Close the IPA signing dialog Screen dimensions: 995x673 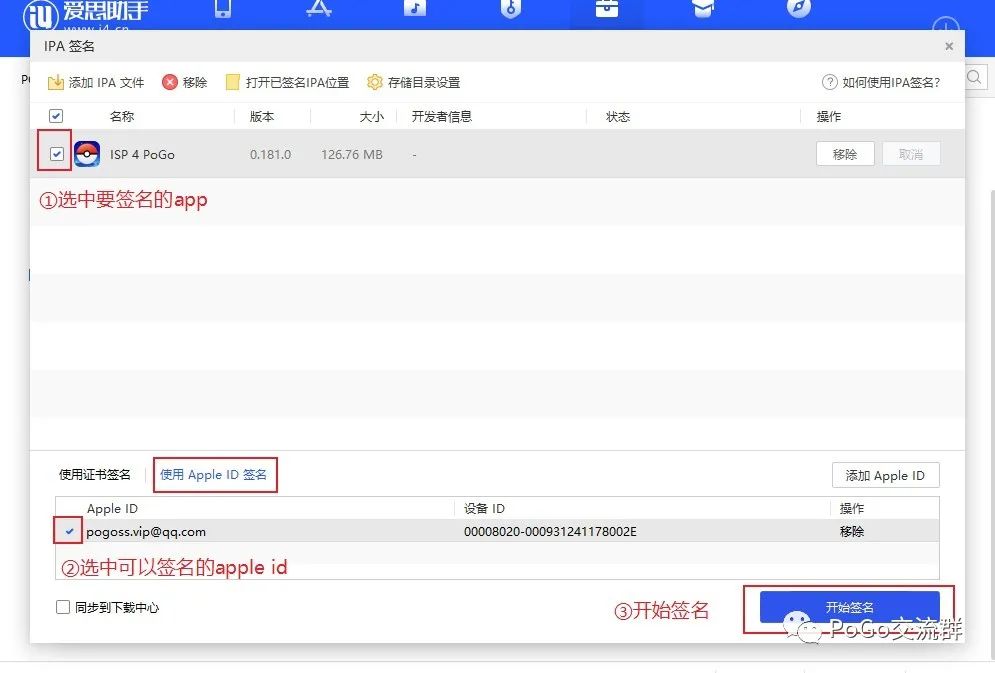click(949, 46)
